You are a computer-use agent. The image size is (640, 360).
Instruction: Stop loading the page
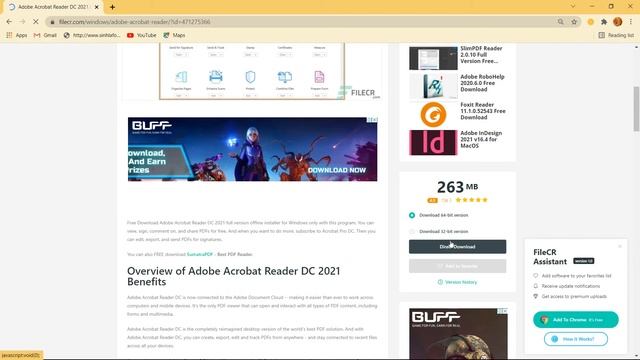coord(36,22)
